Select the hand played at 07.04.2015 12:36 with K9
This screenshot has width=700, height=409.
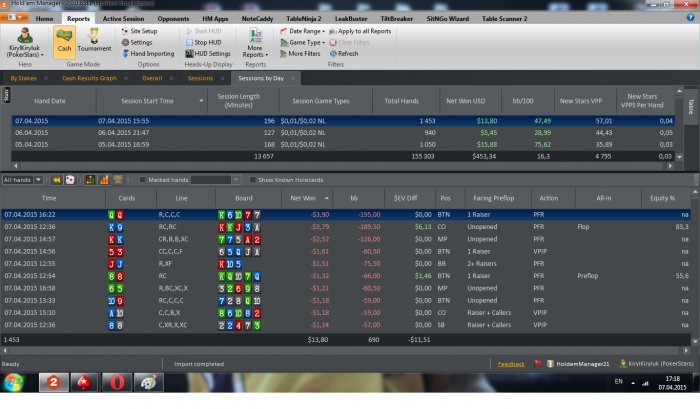coord(346,227)
